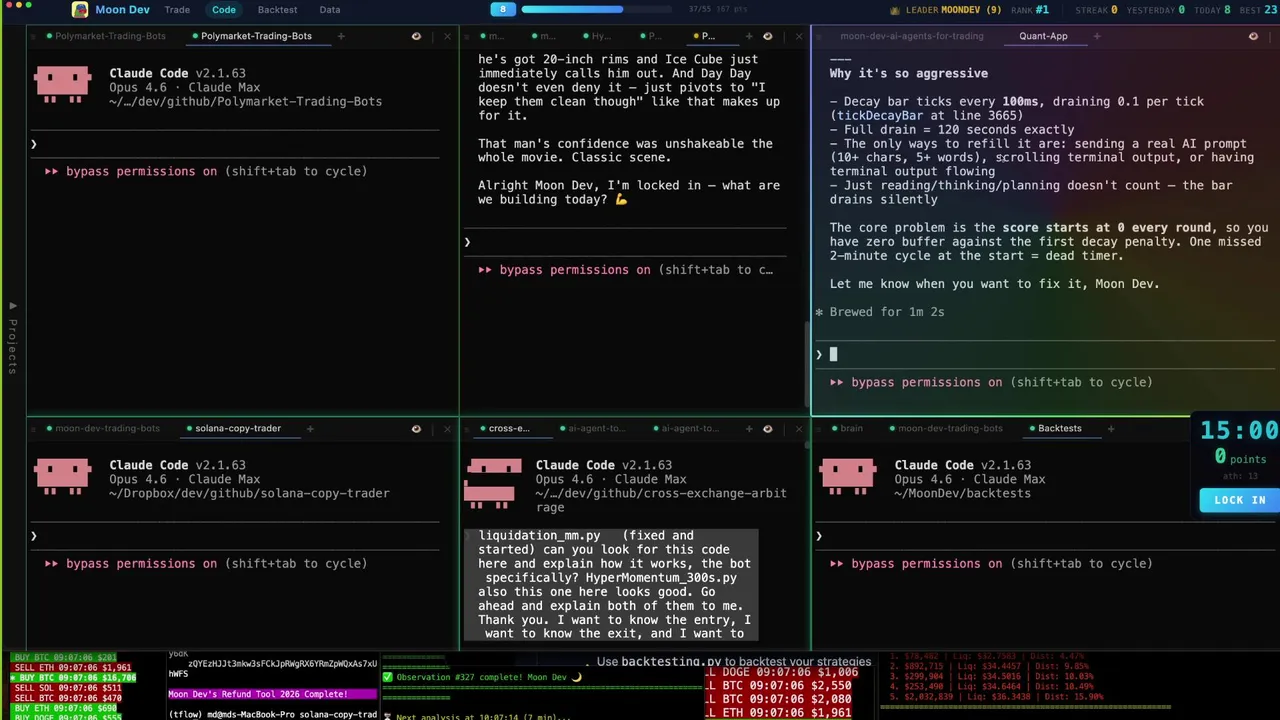Click the level 8 badge
The image size is (1280, 720).
pyautogui.click(x=503, y=9)
